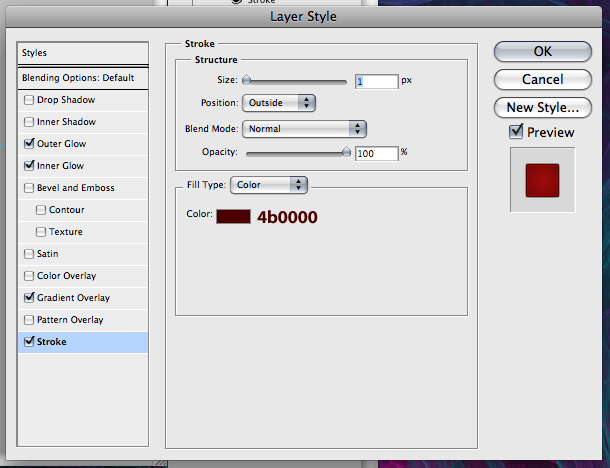Click the Size value input field
The width and height of the screenshot is (610, 468).
377,81
